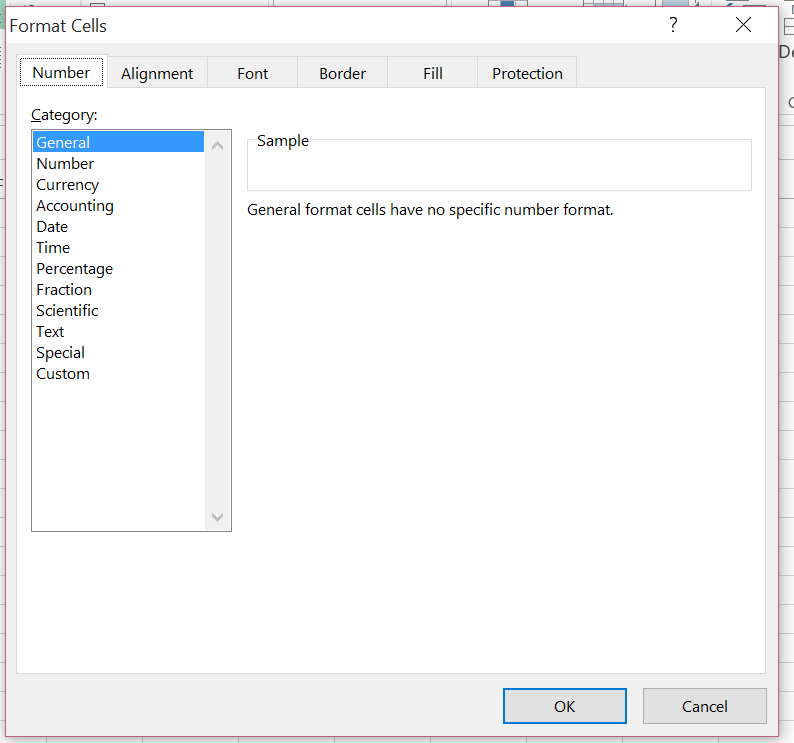Click the category list scroll up arrow
Screen dimensions: 794x743
pos(218,146)
